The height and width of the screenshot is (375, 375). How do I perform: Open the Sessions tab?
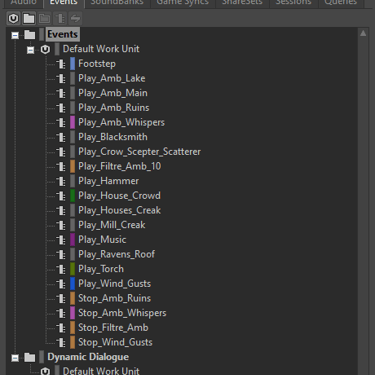(293, 3)
